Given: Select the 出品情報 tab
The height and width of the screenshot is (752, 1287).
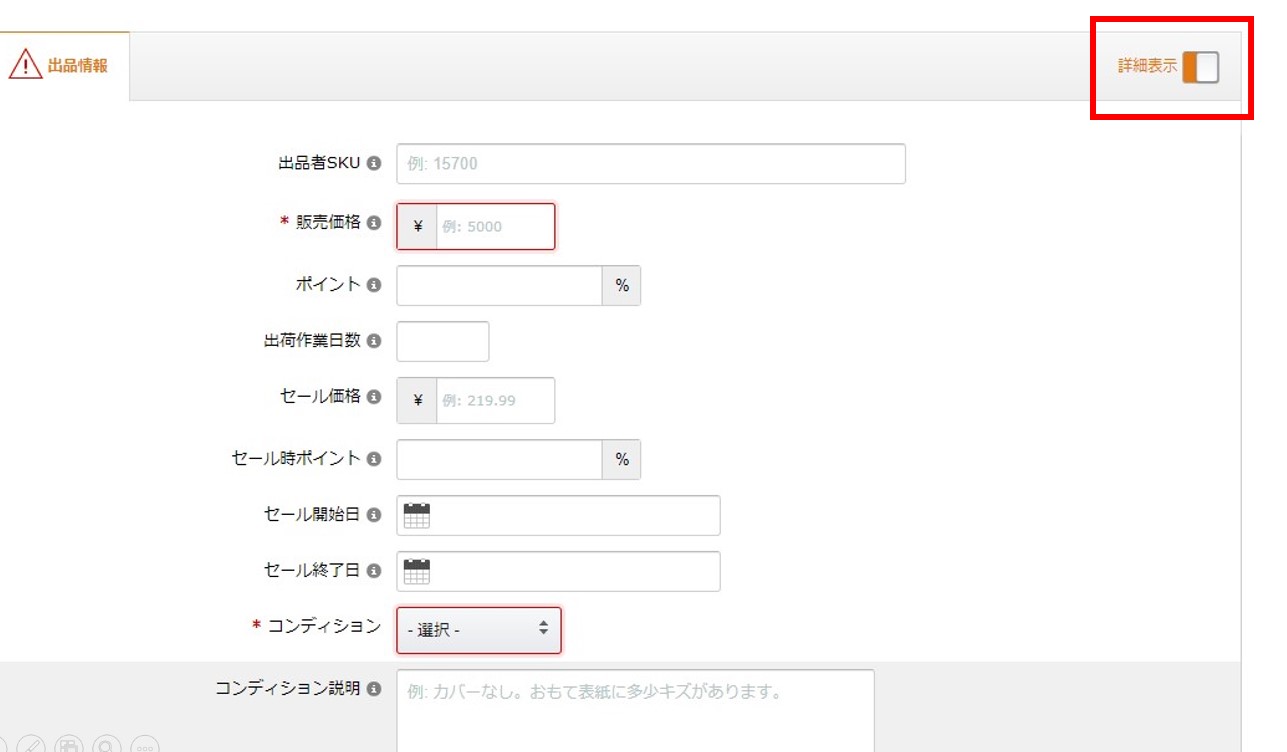Looking at the screenshot, I should tap(64, 66).
